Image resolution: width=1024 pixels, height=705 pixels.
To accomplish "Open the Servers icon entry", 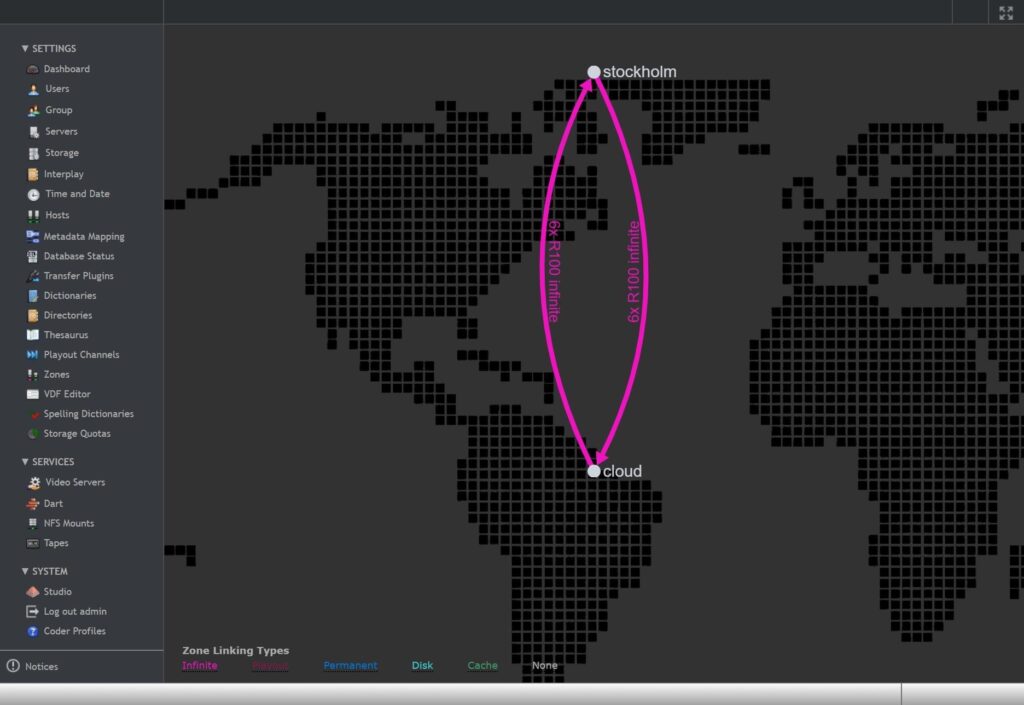I will [33, 132].
